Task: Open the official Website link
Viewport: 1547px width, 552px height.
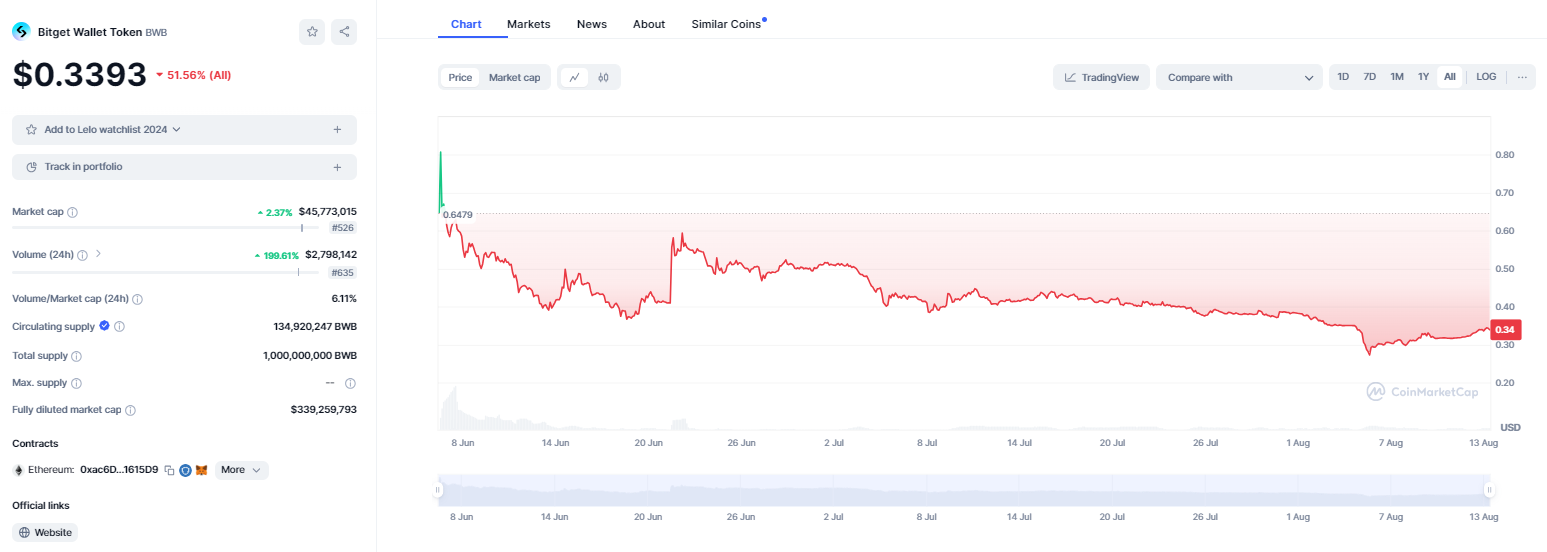Action: click(x=45, y=532)
